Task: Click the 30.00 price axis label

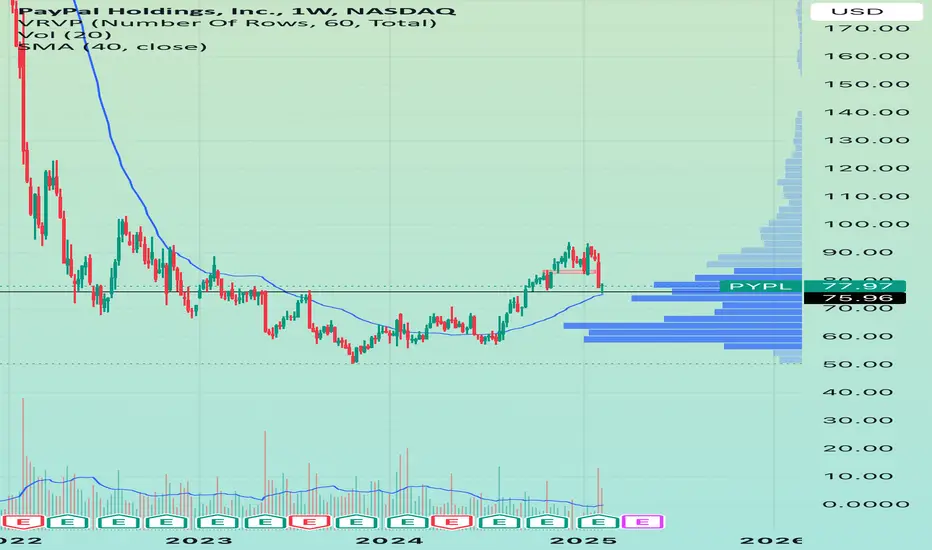Action: click(858, 420)
